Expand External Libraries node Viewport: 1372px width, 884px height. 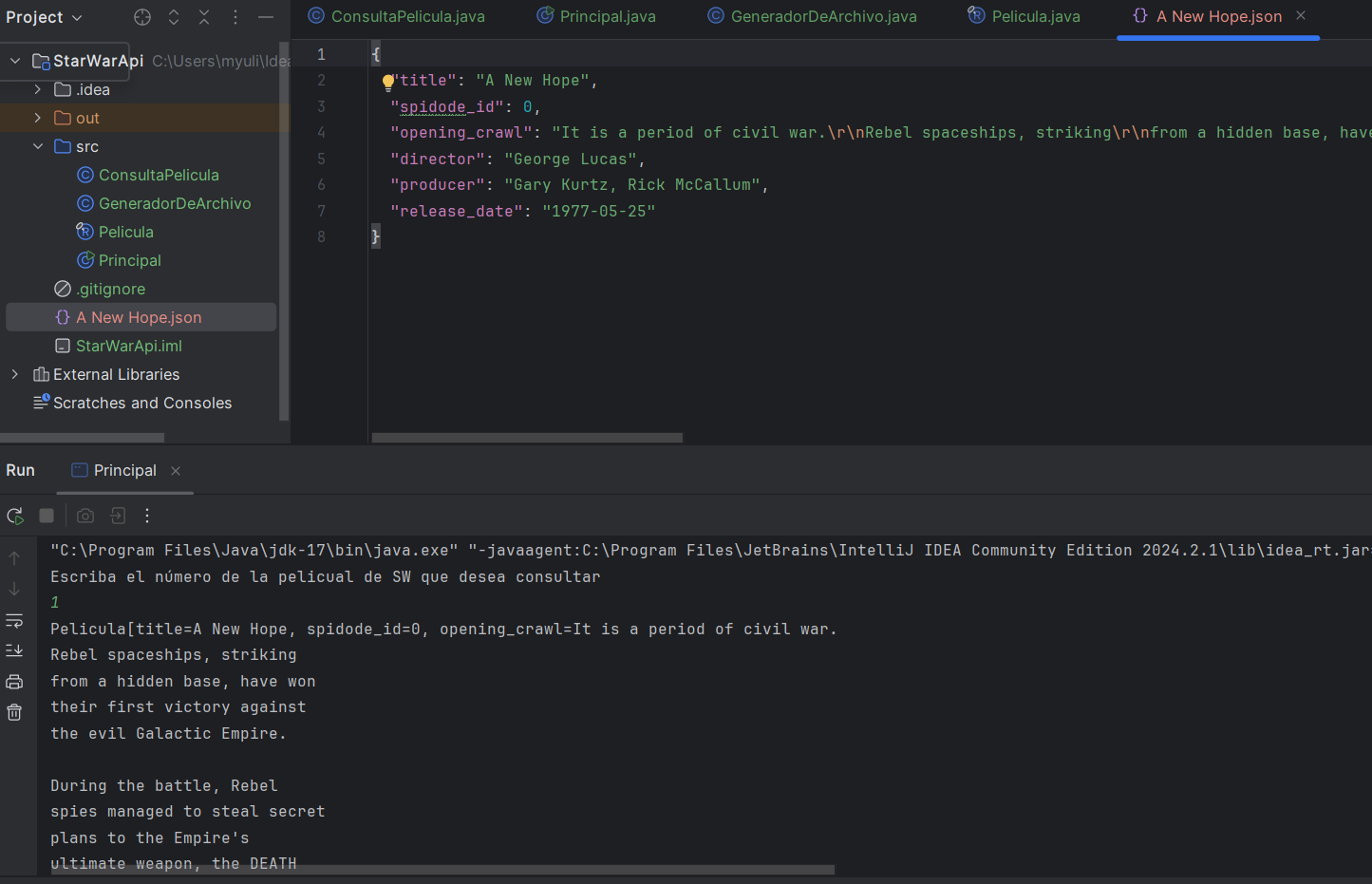[15, 374]
